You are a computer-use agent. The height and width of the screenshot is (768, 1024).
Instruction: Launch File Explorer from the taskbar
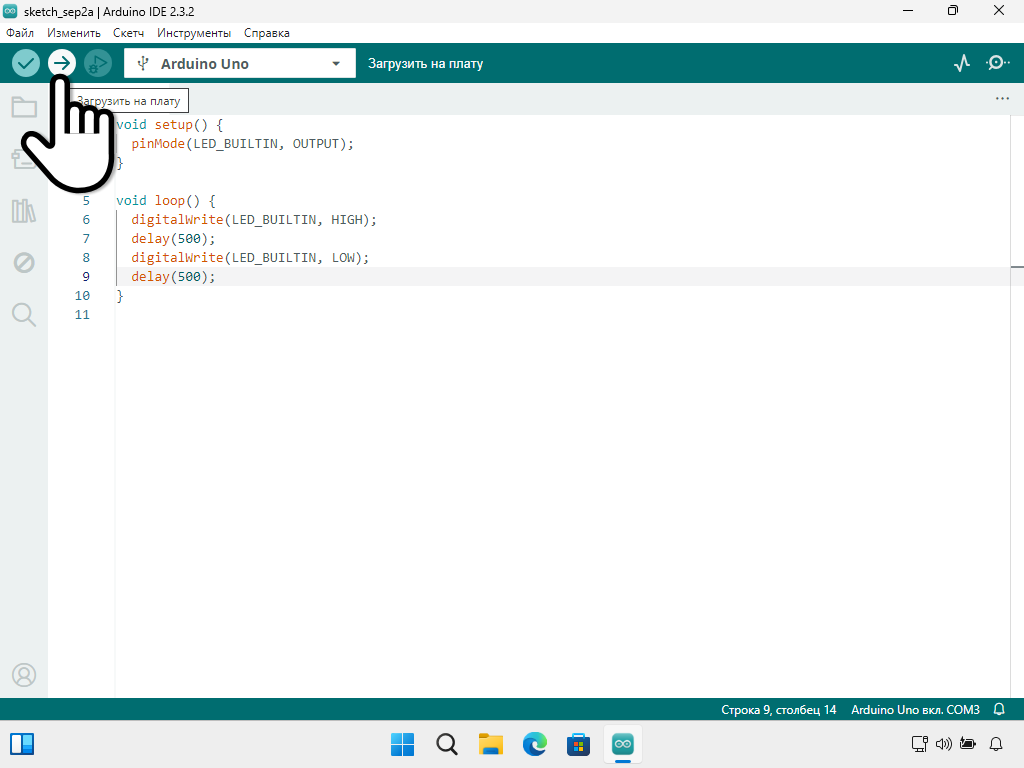click(490, 744)
